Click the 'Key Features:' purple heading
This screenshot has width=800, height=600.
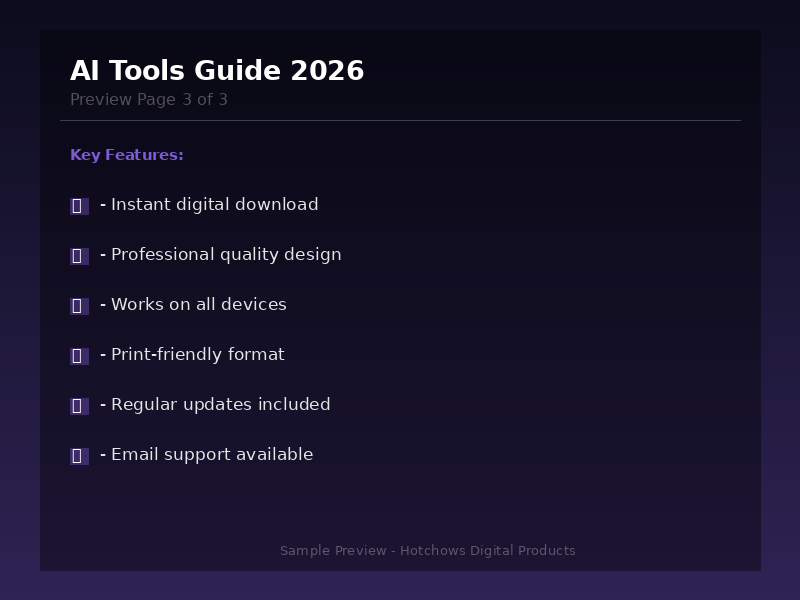127,155
